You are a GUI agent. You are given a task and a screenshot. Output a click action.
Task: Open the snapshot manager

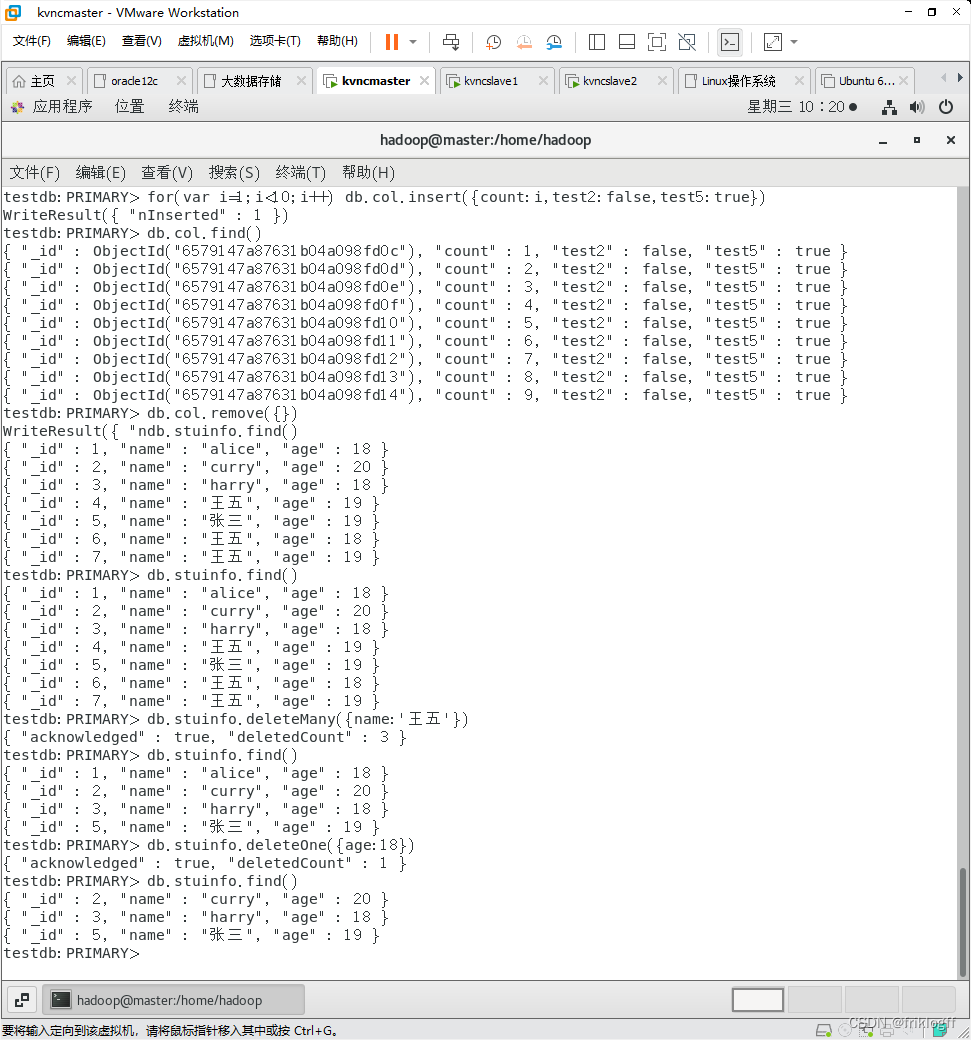coord(555,42)
